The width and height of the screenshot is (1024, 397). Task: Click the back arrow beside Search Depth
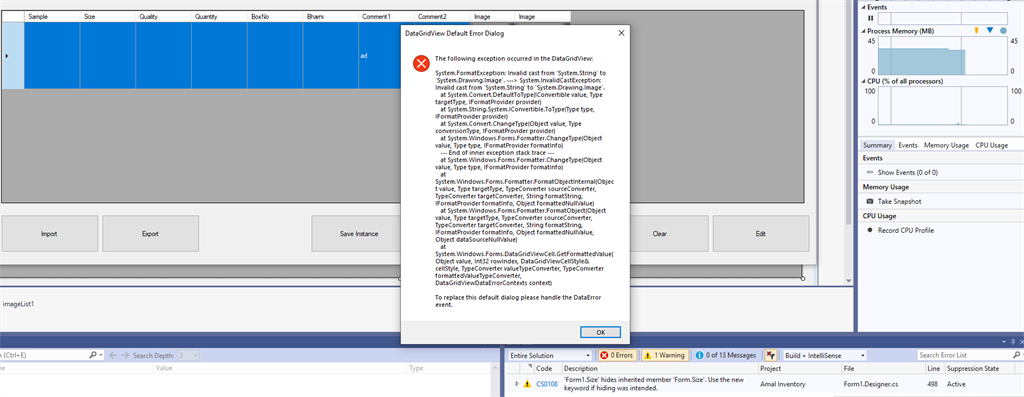114,355
